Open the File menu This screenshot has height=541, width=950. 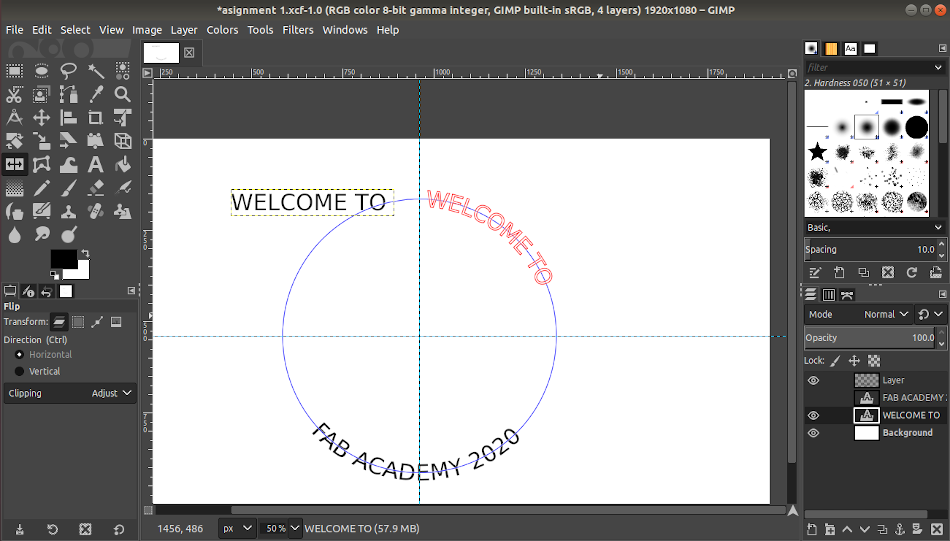(x=15, y=30)
